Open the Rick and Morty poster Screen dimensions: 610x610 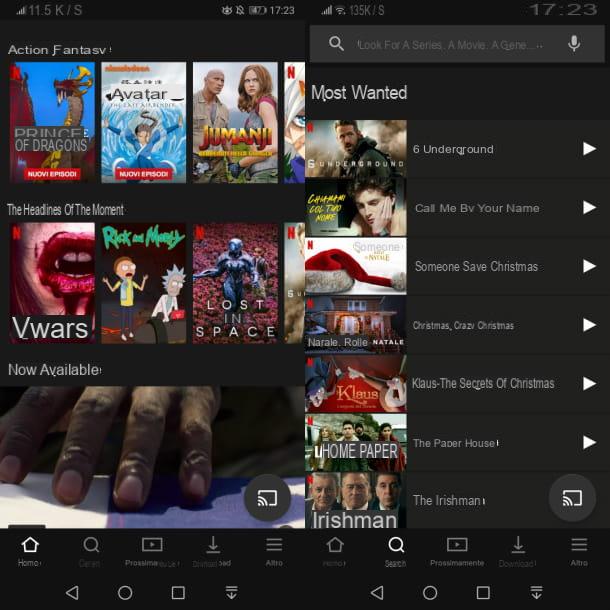[x=144, y=283]
